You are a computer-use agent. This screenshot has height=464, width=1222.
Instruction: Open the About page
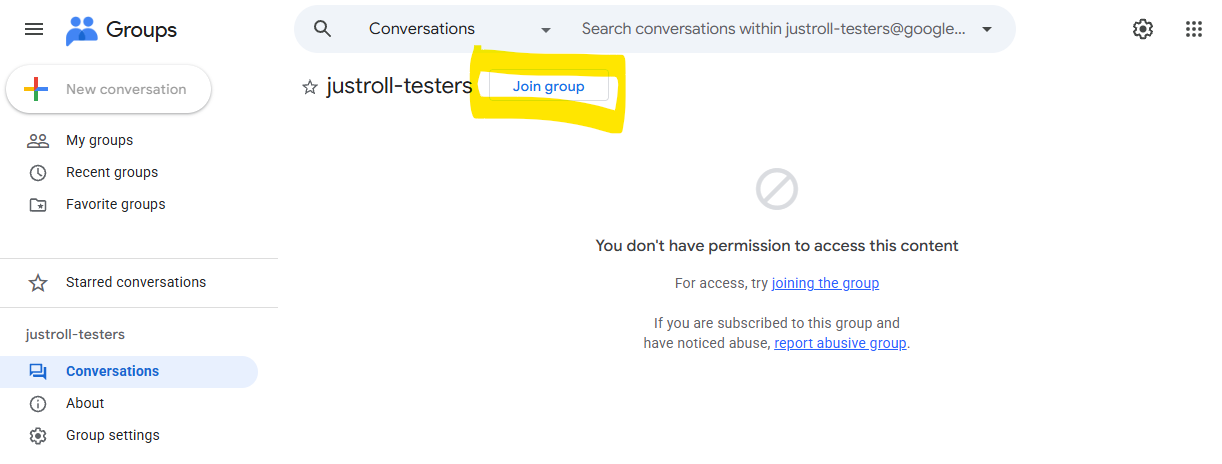click(85, 404)
